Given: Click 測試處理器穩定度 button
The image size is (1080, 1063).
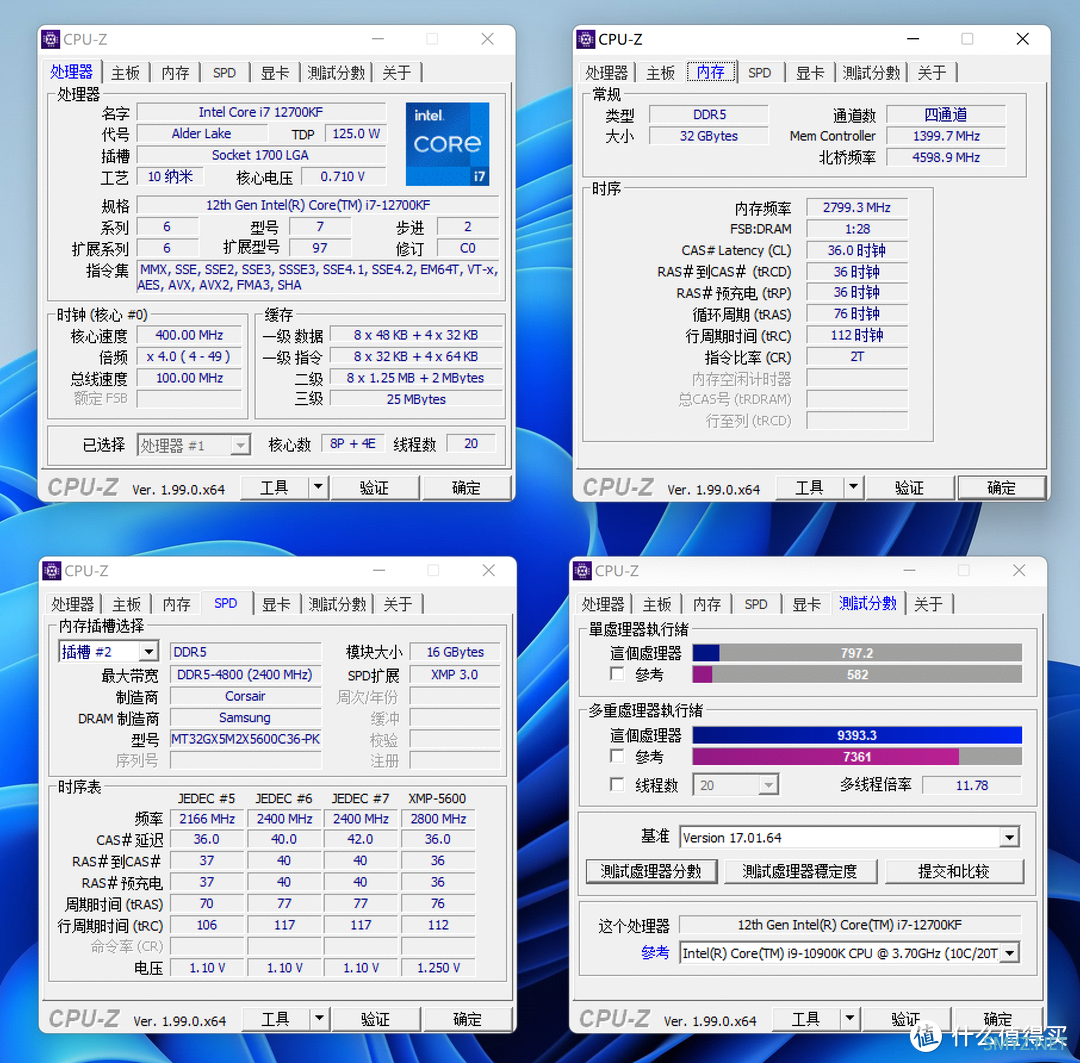Looking at the screenshot, I should coord(800,871).
